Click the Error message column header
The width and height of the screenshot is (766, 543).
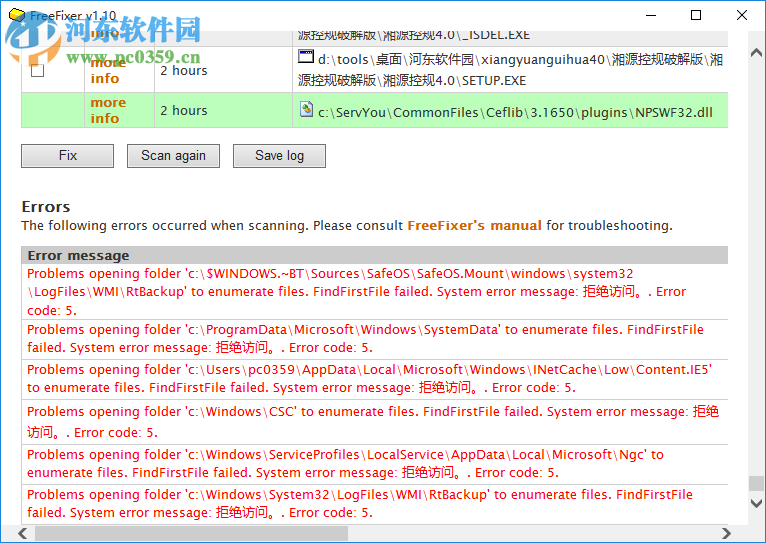[375, 255]
